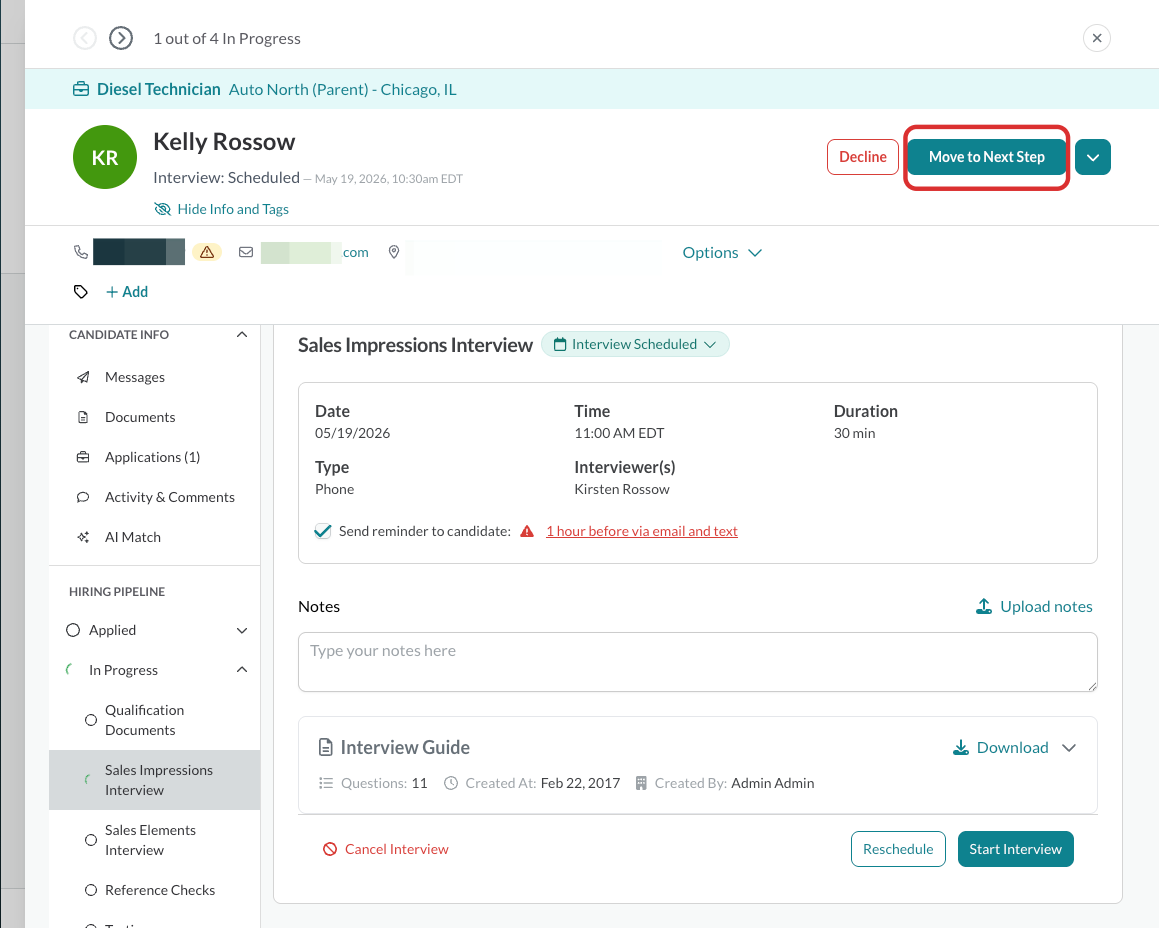Image resolution: width=1159 pixels, height=928 pixels.
Task: Close the candidate panel with X
Action: pyautogui.click(x=1097, y=38)
